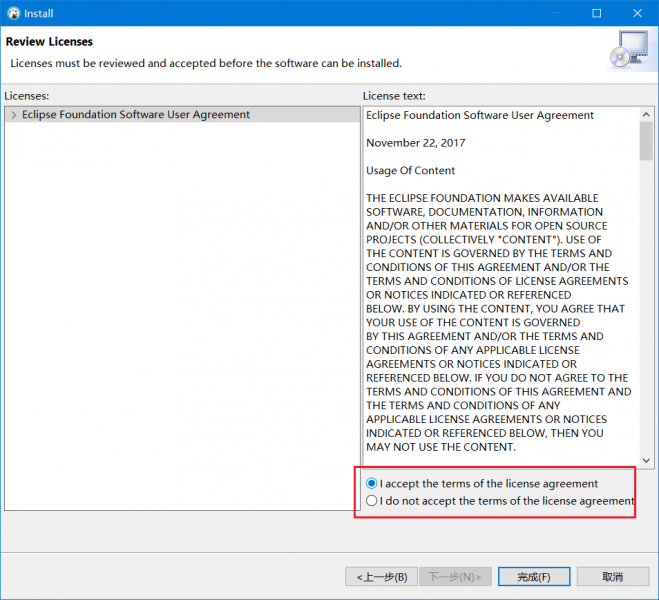659x600 pixels.
Task: Click the license text scrollbar thumb
Action: click(x=646, y=141)
